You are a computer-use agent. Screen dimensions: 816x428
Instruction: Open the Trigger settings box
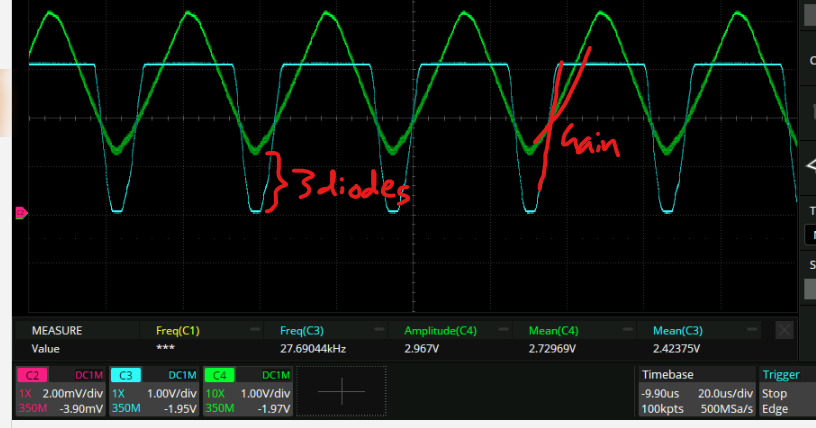point(787,391)
